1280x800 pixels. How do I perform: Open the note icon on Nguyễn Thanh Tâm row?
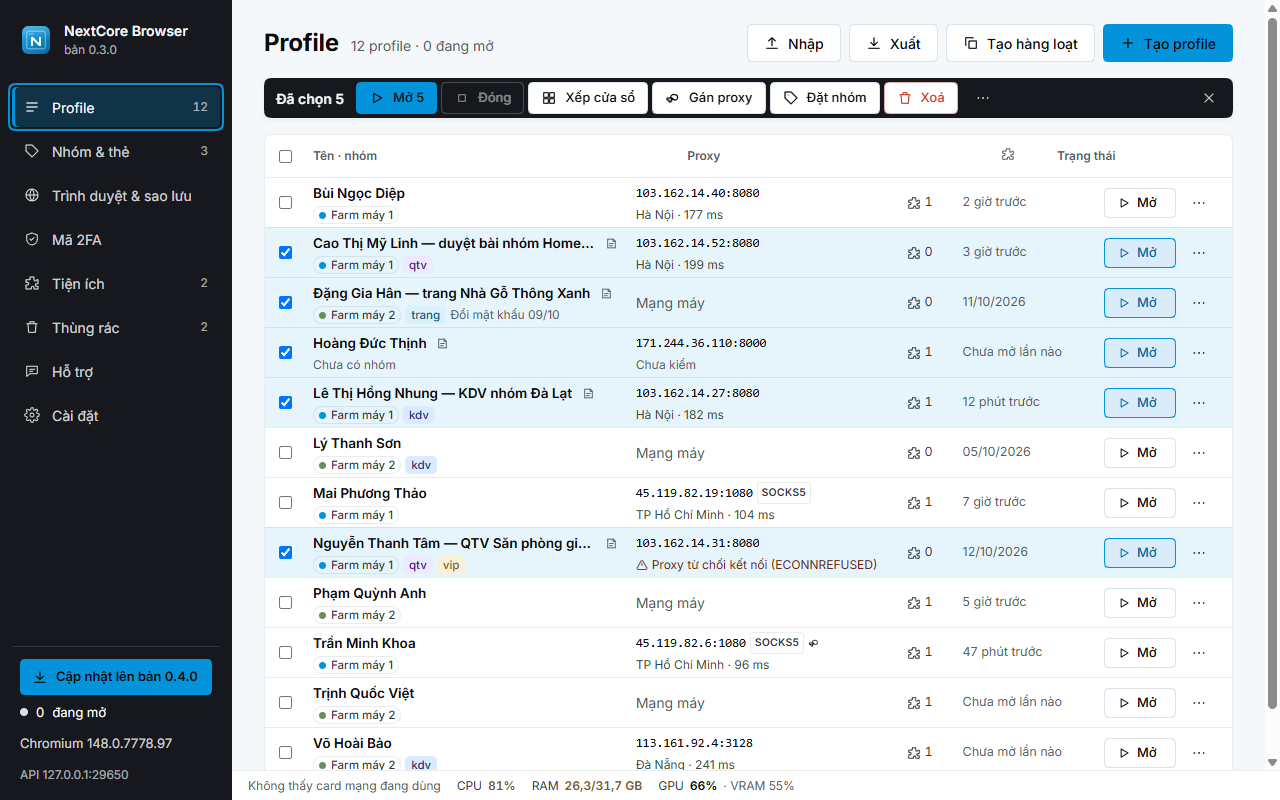click(612, 544)
